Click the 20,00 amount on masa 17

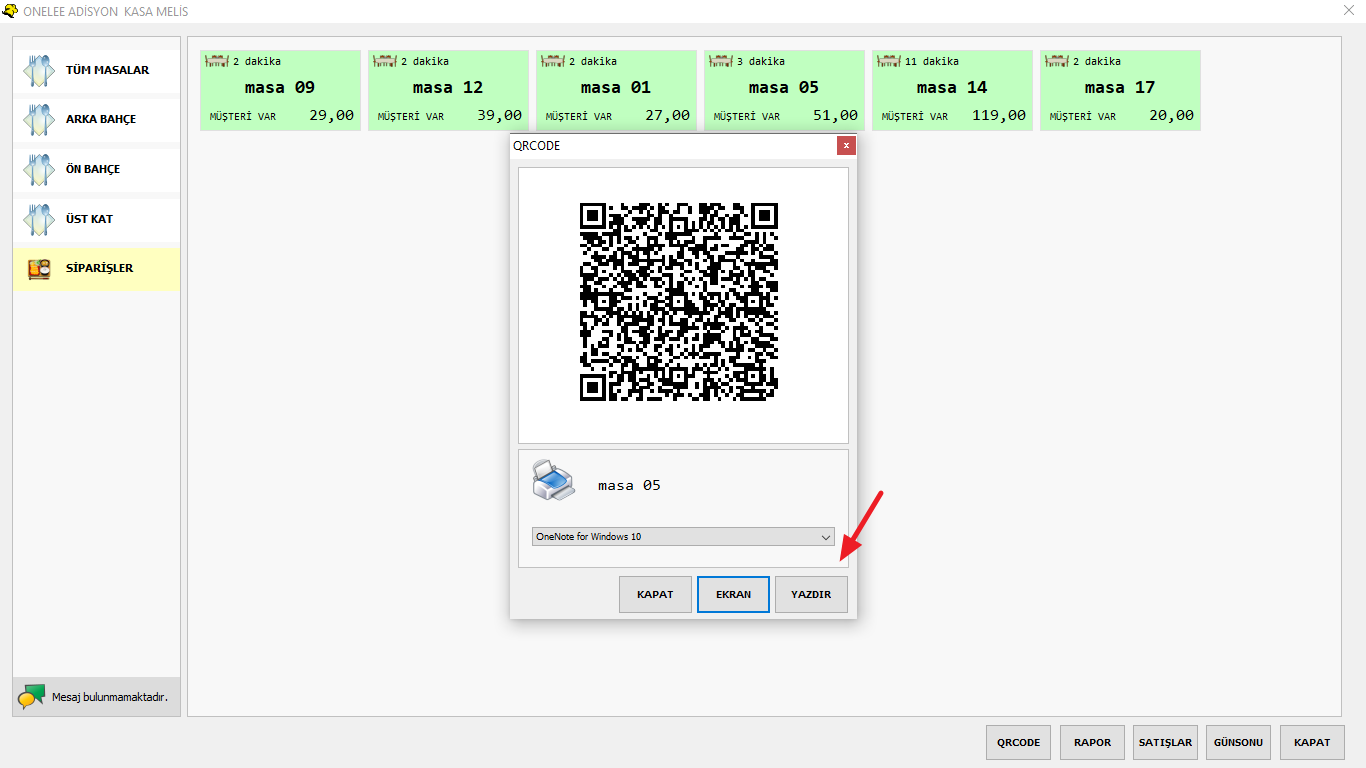tap(1171, 116)
